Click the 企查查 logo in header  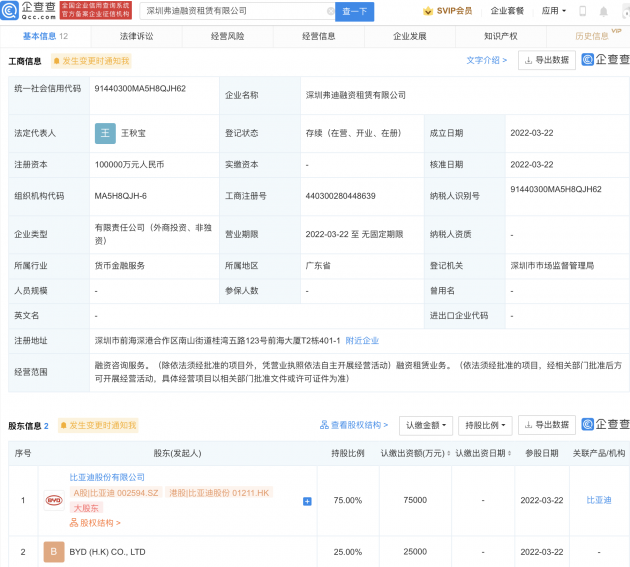point(28,10)
